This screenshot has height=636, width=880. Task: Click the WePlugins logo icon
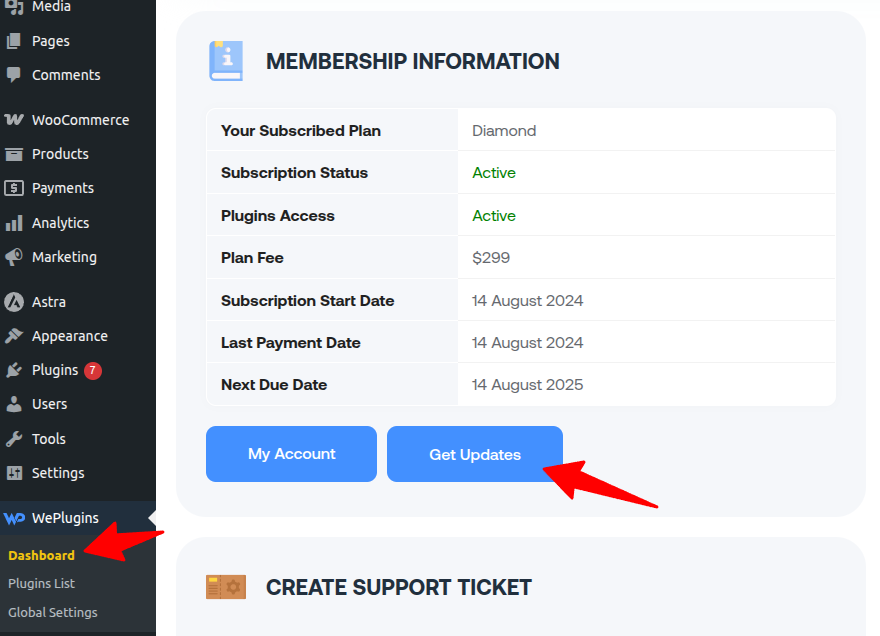(x=15, y=517)
